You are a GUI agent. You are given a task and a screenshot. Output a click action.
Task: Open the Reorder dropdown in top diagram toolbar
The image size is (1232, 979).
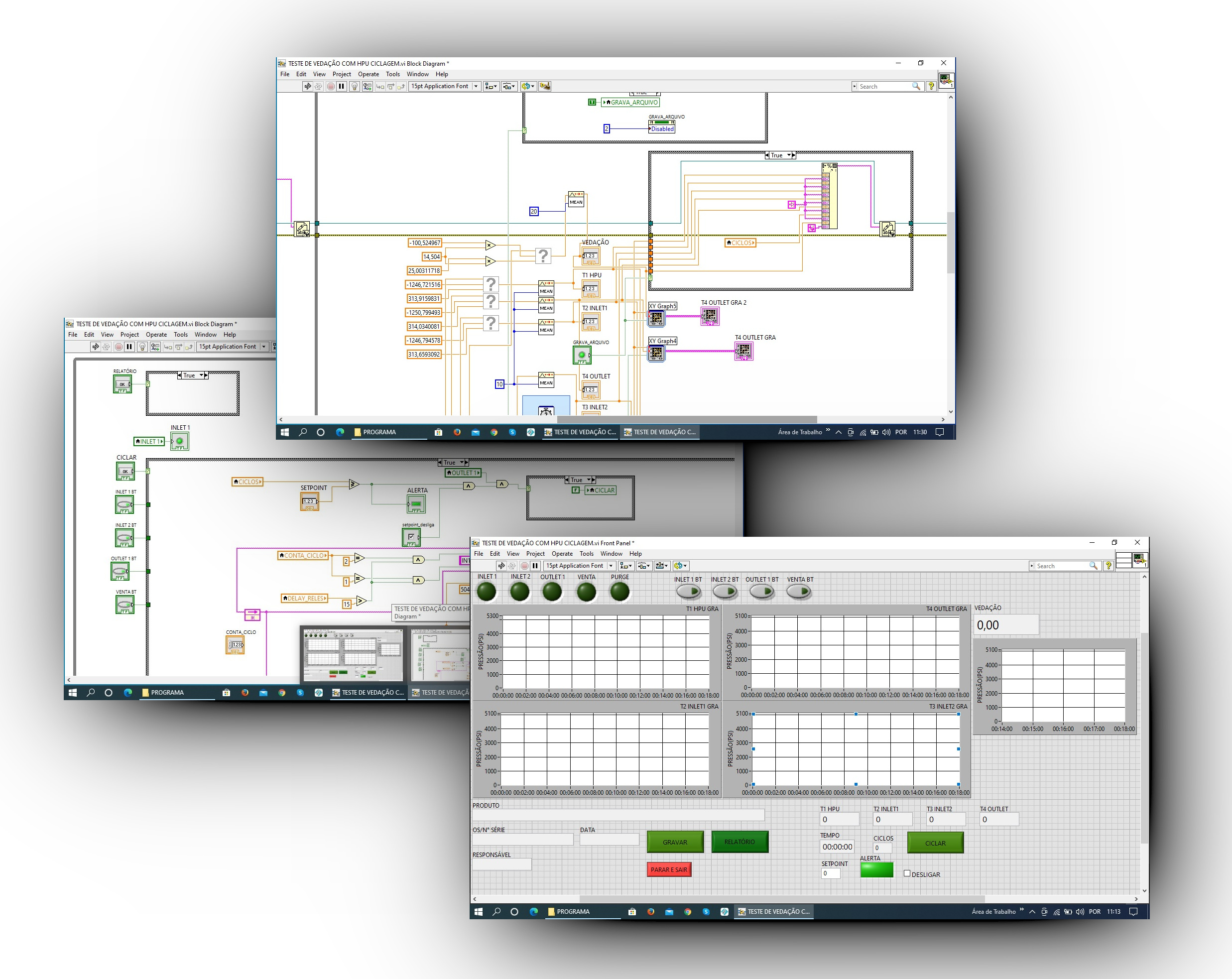(528, 86)
